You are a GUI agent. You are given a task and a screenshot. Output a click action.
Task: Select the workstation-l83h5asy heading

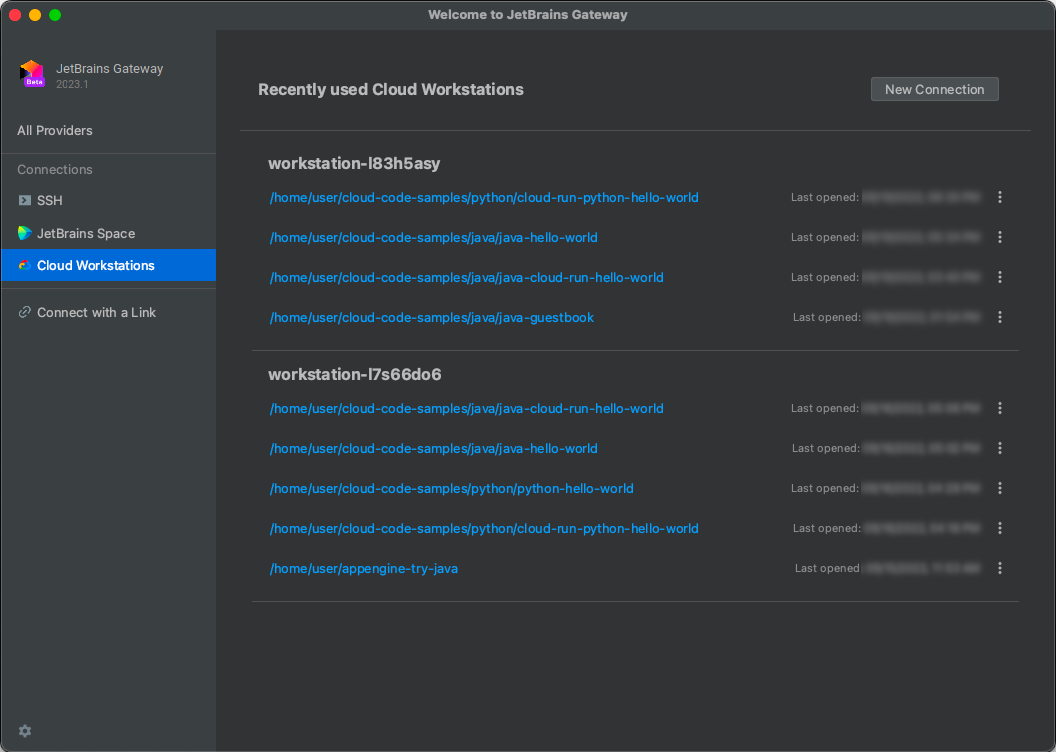[x=354, y=163]
